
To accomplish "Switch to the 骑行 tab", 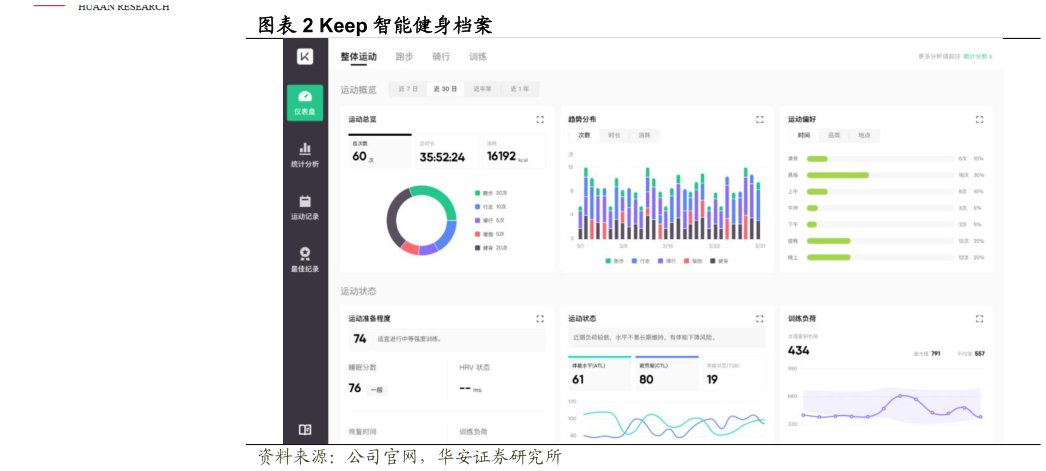I will coord(441,57).
